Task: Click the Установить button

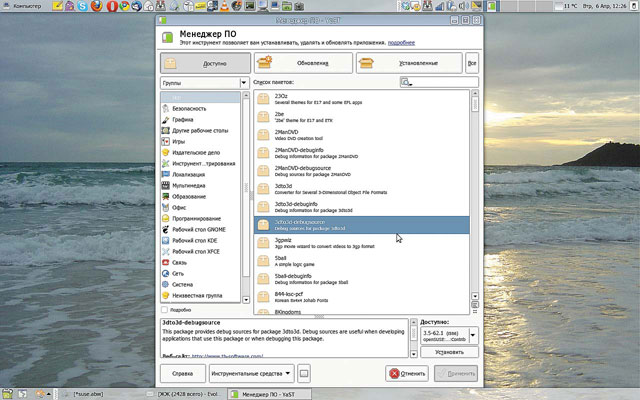Action: [449, 352]
